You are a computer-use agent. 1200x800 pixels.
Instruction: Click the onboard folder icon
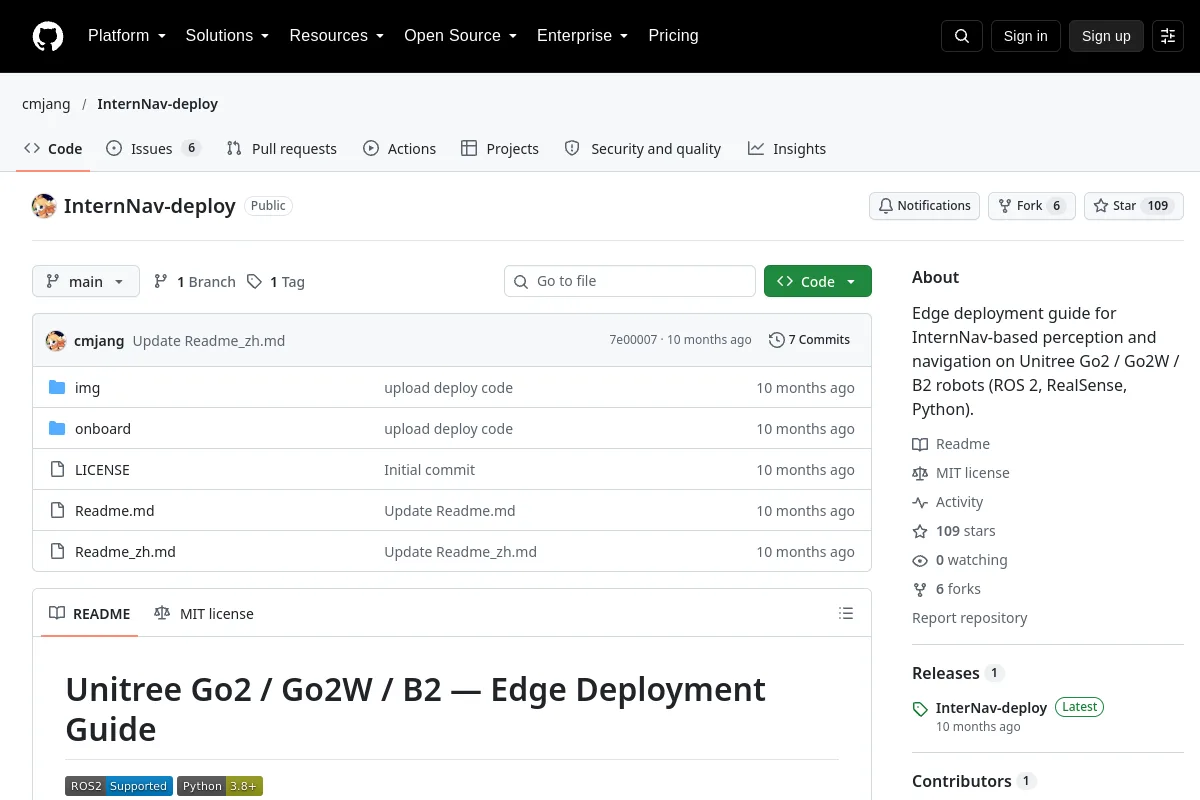(57, 428)
